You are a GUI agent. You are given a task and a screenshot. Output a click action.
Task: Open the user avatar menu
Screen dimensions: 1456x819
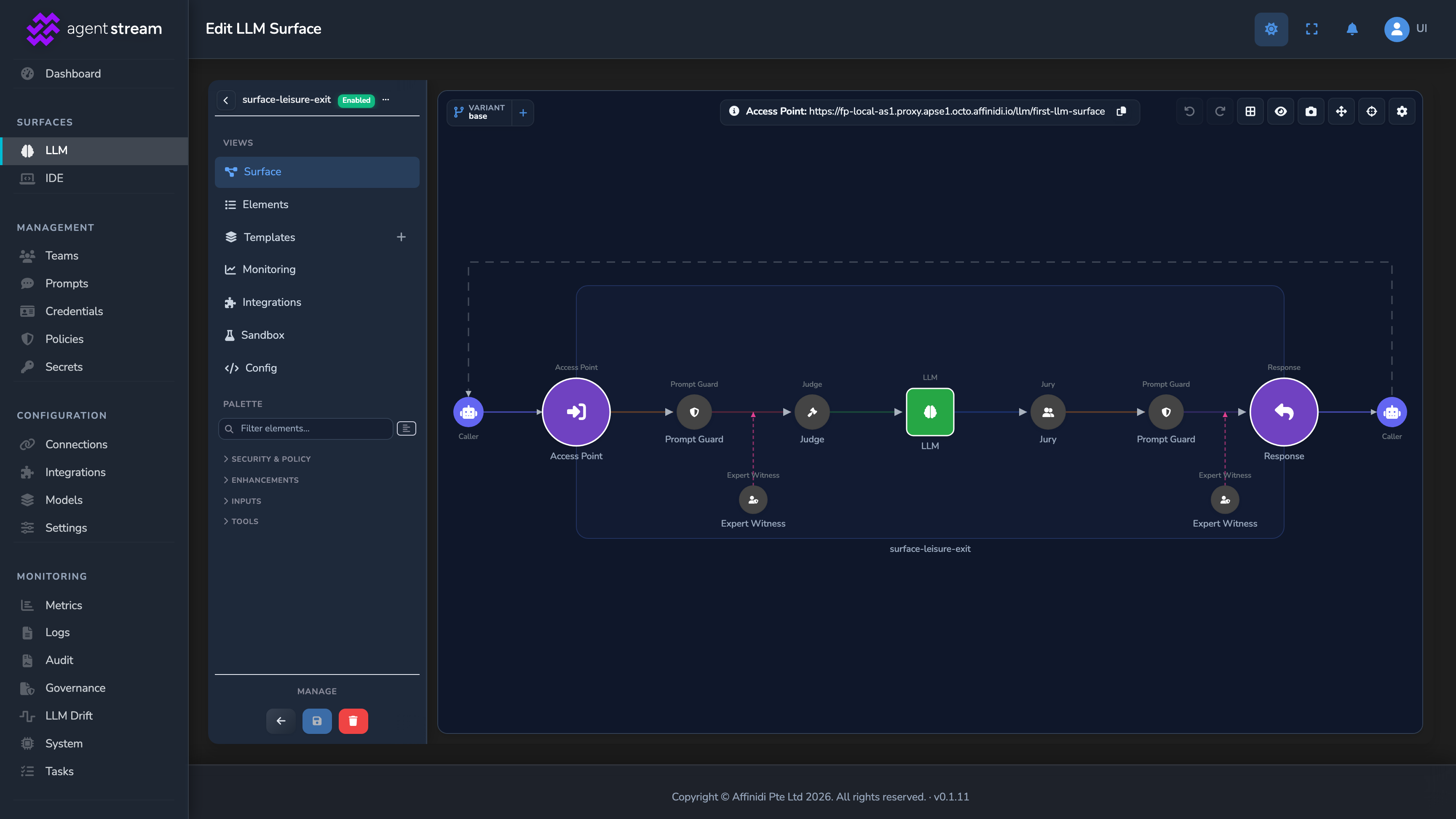pyautogui.click(x=1396, y=29)
